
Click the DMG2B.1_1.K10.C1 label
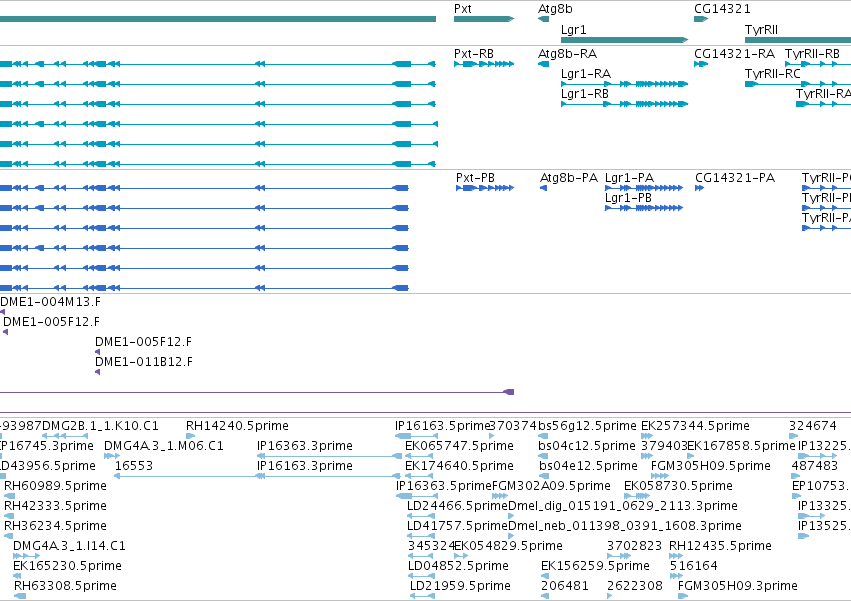100,426
